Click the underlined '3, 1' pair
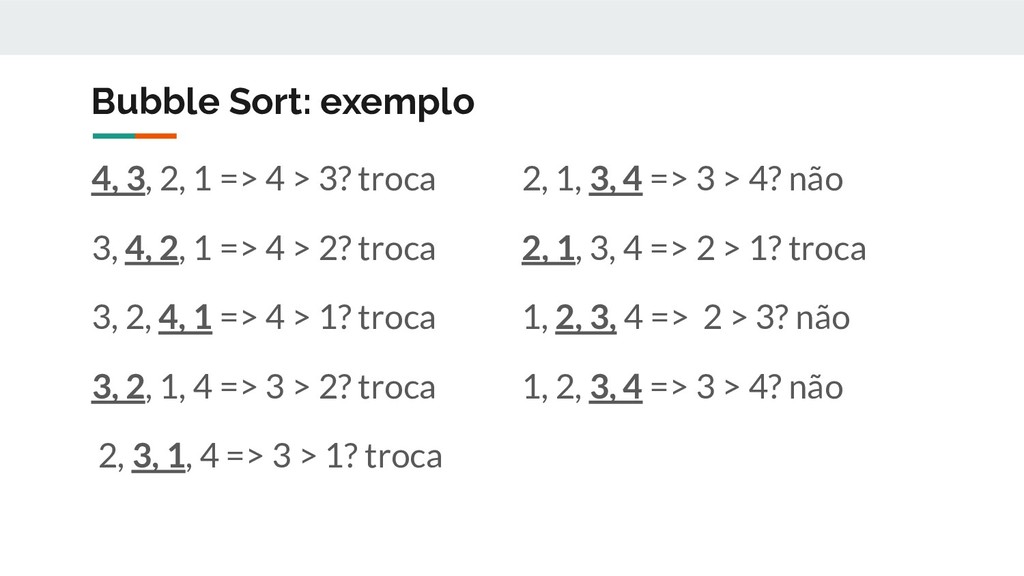 coord(159,456)
